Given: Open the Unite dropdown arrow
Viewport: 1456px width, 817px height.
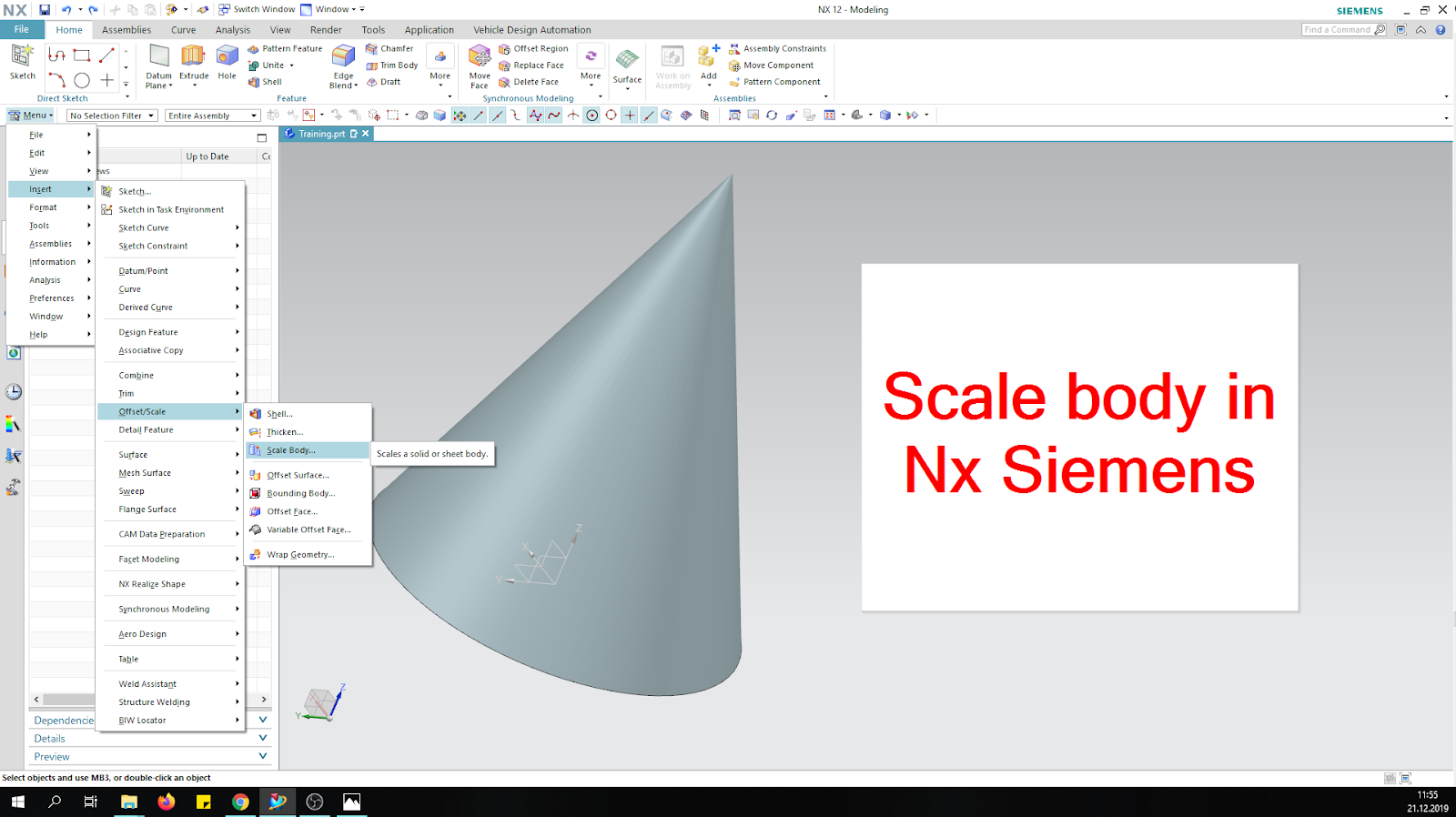Looking at the screenshot, I should coord(292,66).
